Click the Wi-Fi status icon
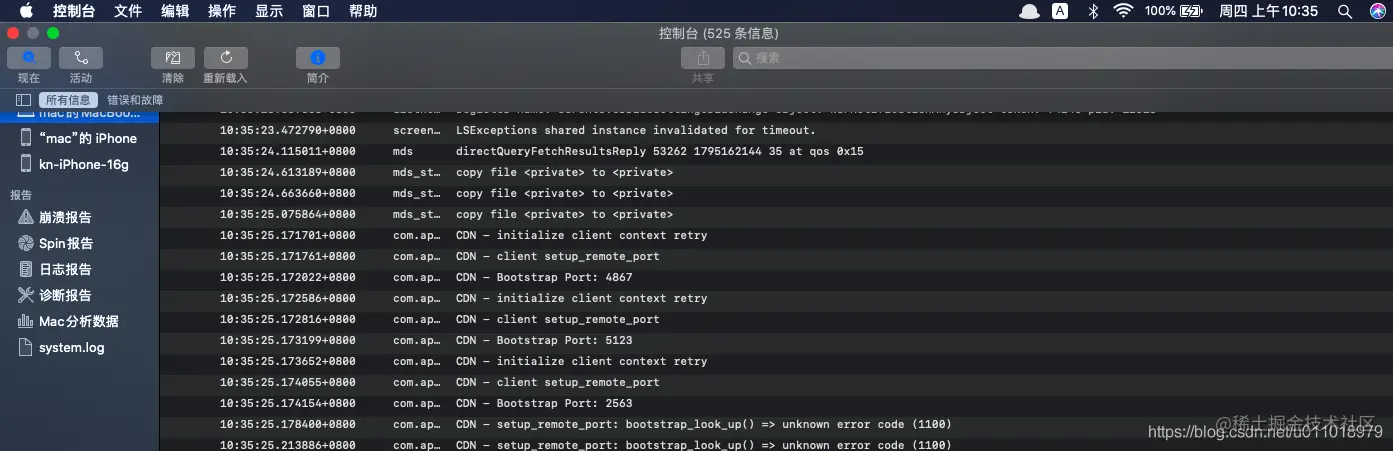Image resolution: width=1393 pixels, height=451 pixels. click(x=1123, y=11)
